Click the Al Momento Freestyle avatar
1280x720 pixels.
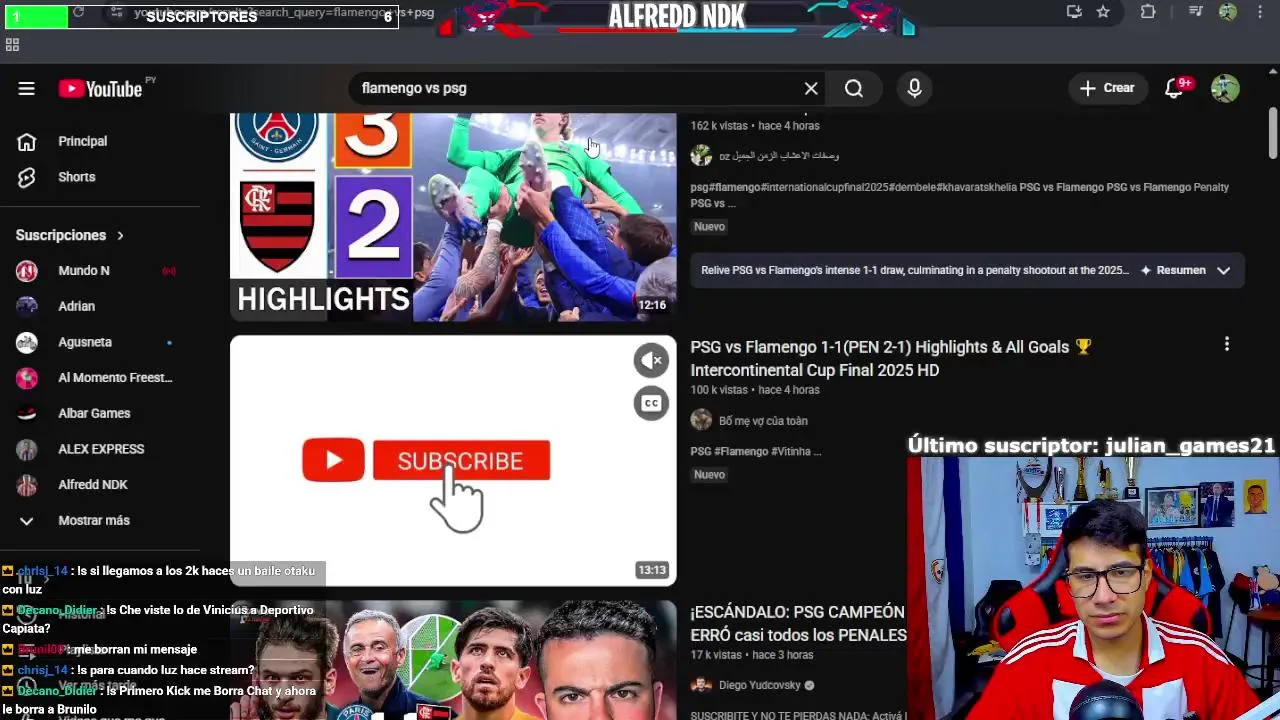point(27,378)
